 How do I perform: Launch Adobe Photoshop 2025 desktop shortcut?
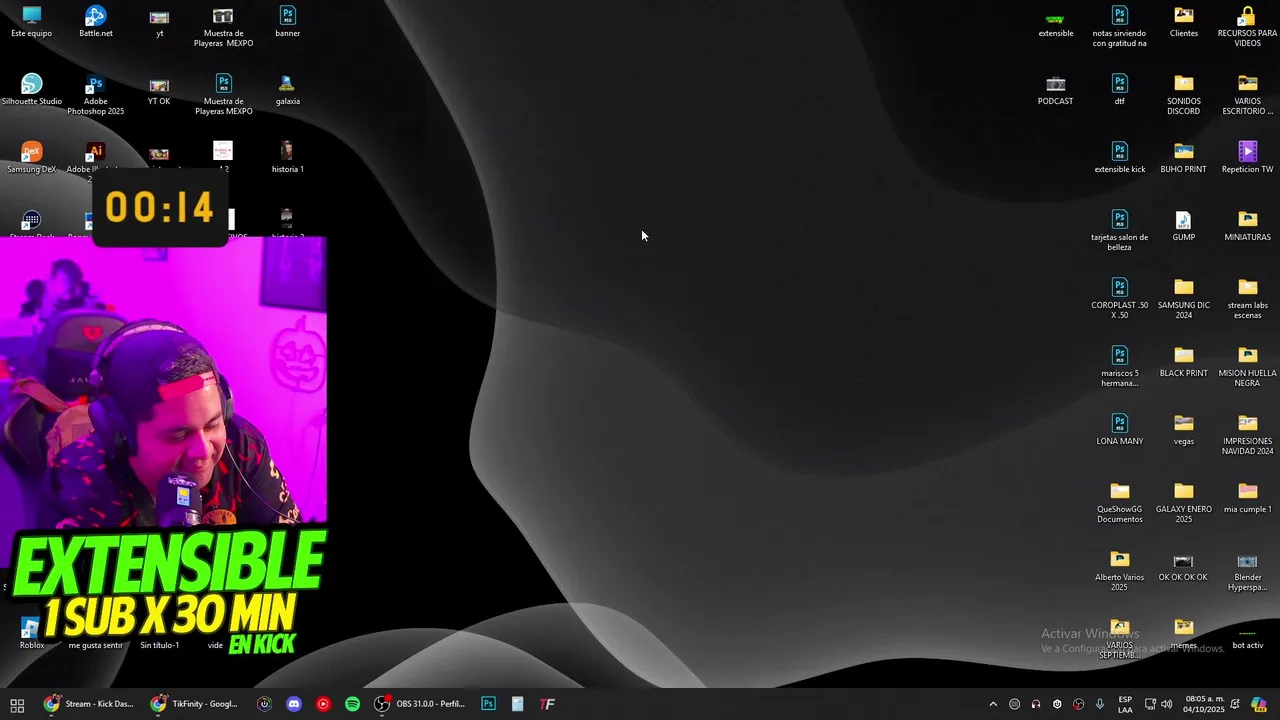[x=96, y=95]
